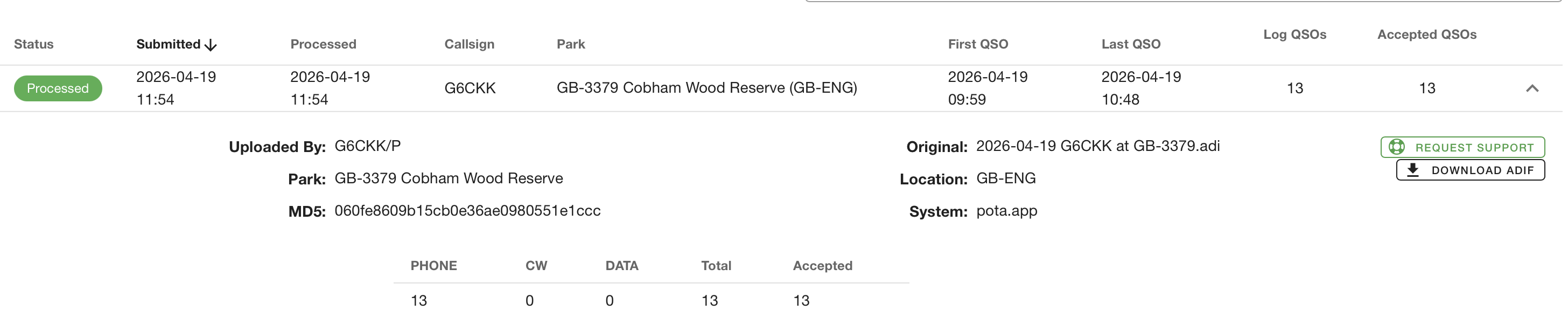Click the Park column header
This screenshot has height=317, width=1568.
click(x=570, y=44)
